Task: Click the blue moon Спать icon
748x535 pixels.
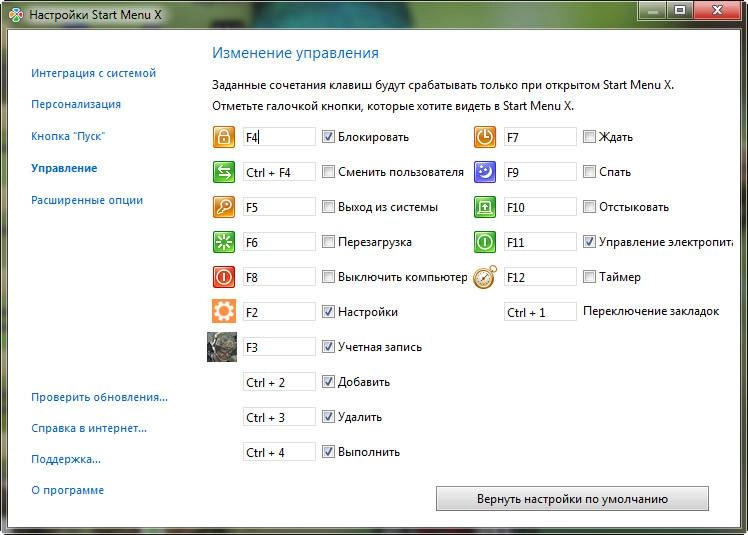Action: (485, 172)
